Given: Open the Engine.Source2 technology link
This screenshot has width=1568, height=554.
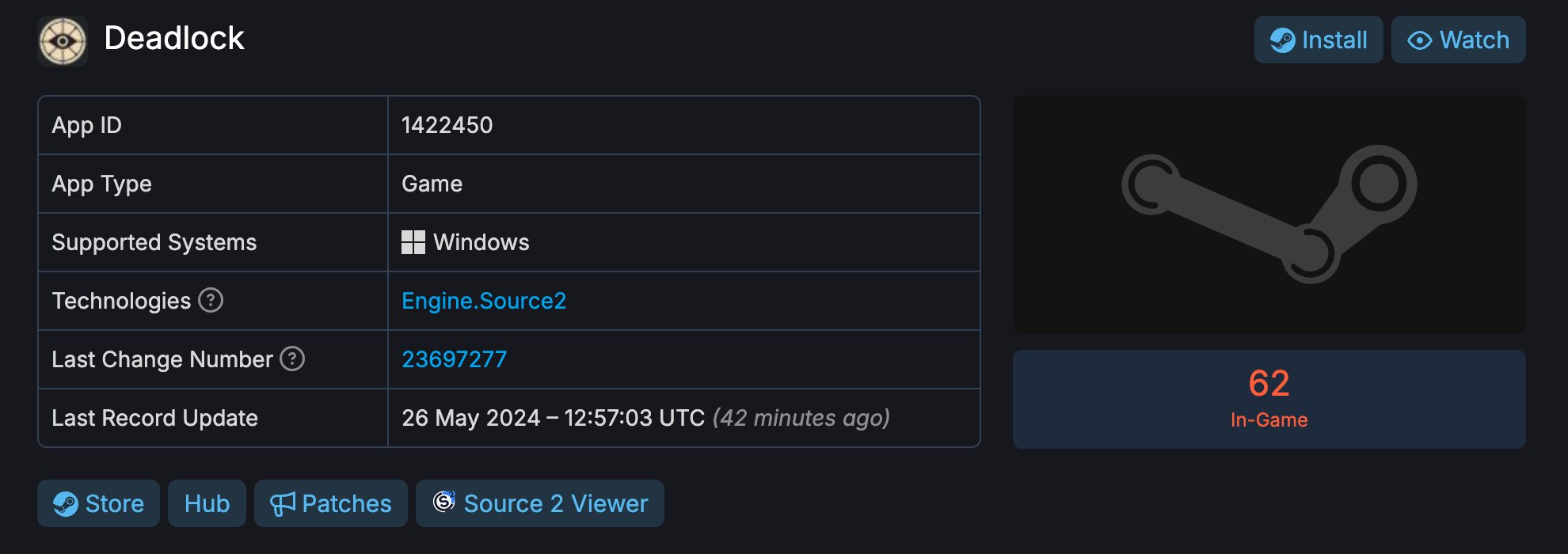Looking at the screenshot, I should pyautogui.click(x=484, y=301).
